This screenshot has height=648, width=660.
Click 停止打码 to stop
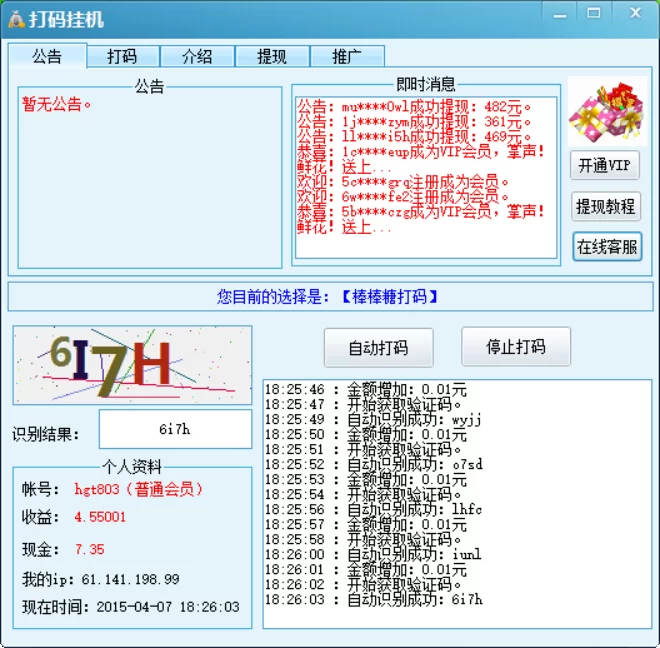[516, 347]
